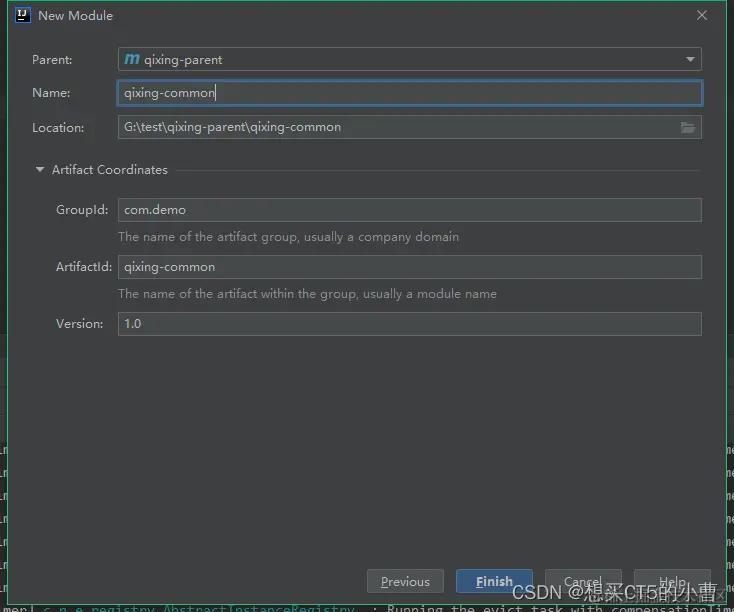
Task: Click the Finish button
Action: coord(494,582)
